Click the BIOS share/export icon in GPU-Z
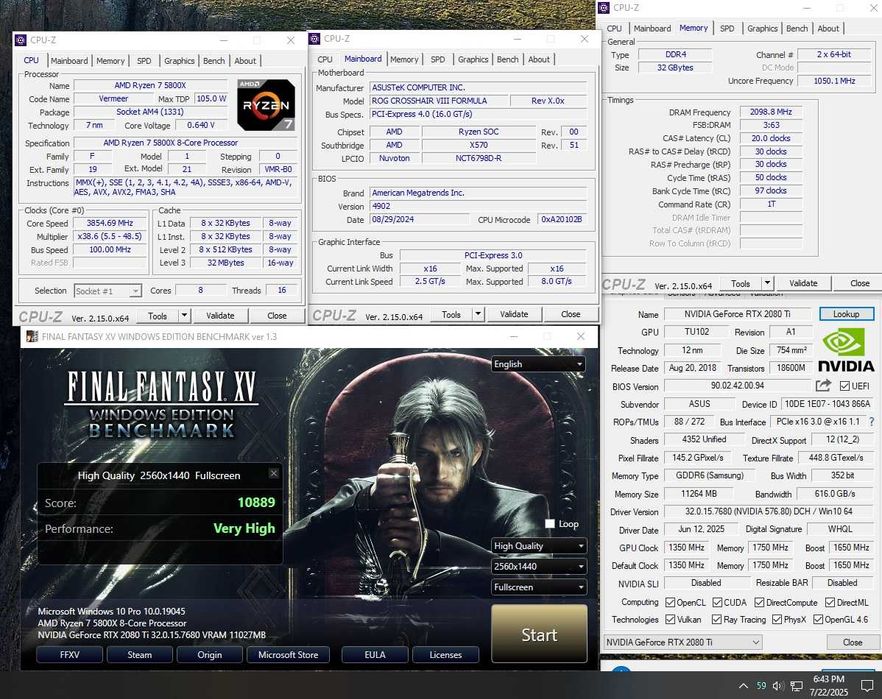The image size is (882, 699). tap(824, 386)
